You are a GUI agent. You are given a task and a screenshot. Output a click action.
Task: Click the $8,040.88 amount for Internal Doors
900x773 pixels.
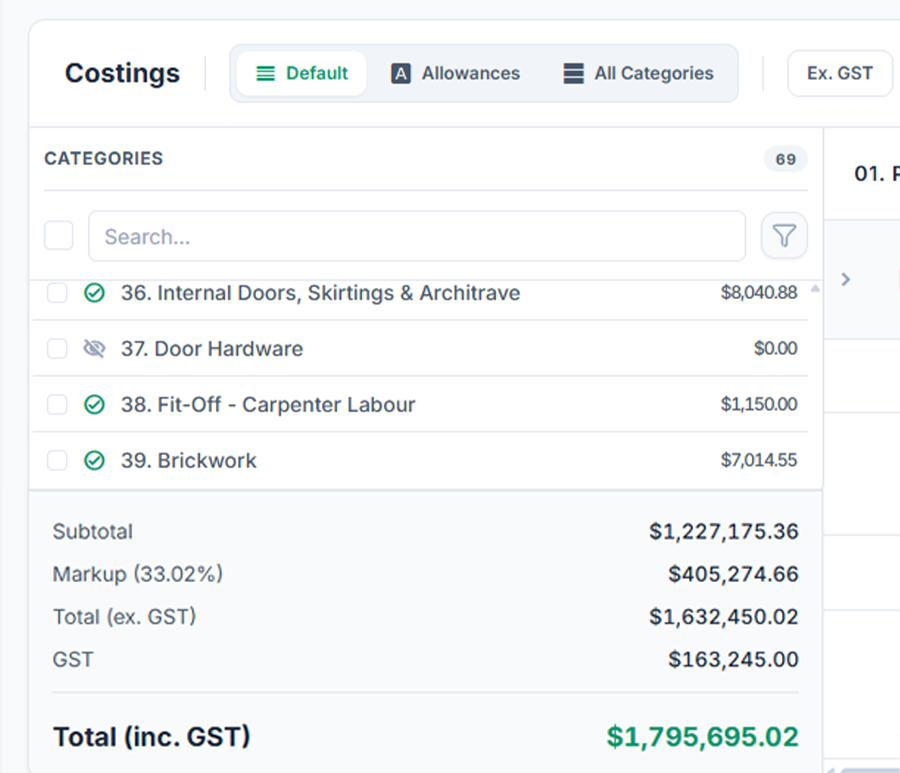759,293
